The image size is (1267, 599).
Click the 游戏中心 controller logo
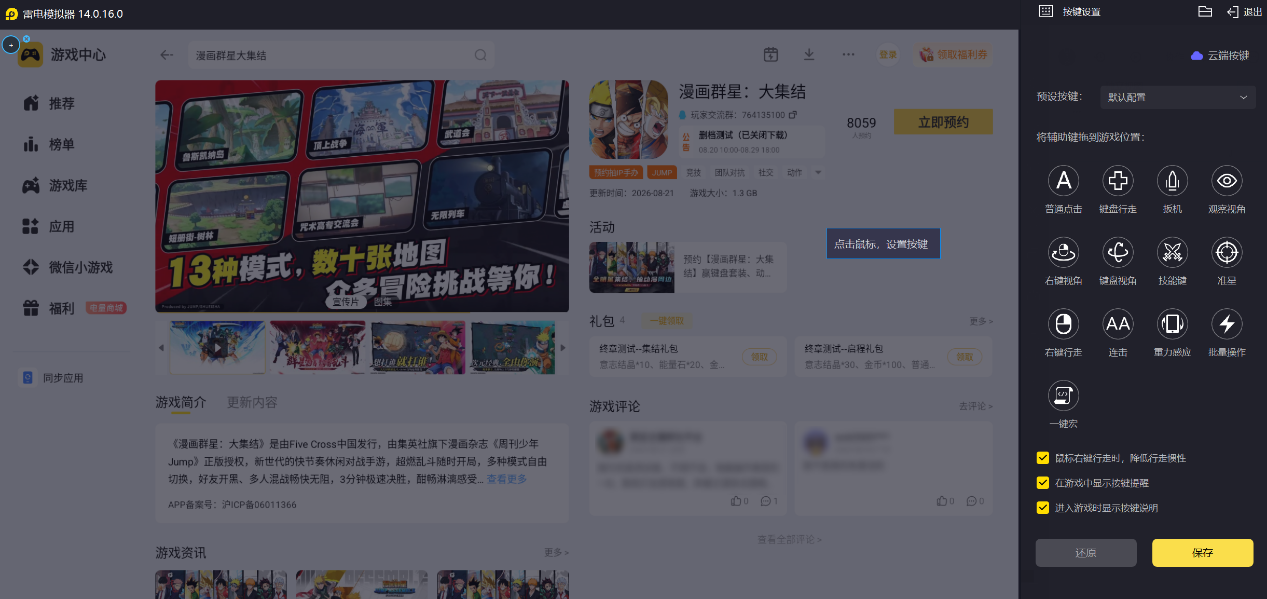pos(30,55)
